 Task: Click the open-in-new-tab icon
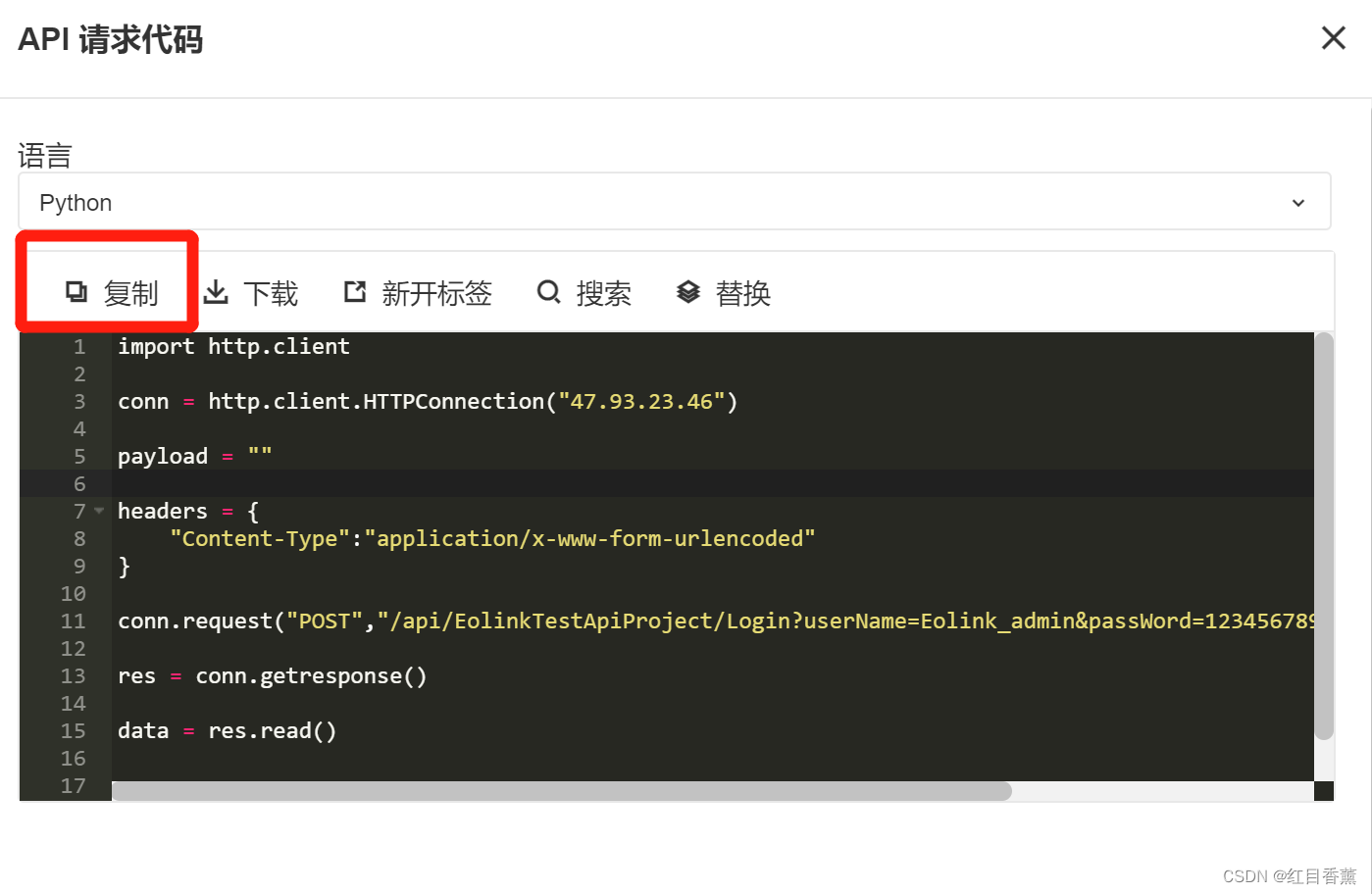click(355, 291)
